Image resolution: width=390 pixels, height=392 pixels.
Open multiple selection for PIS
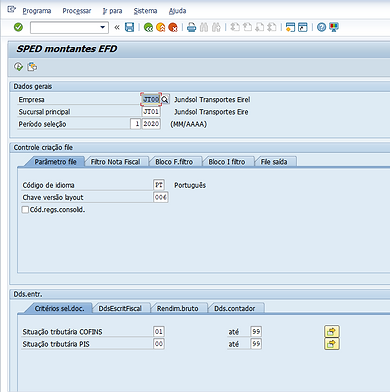[x=332, y=344]
